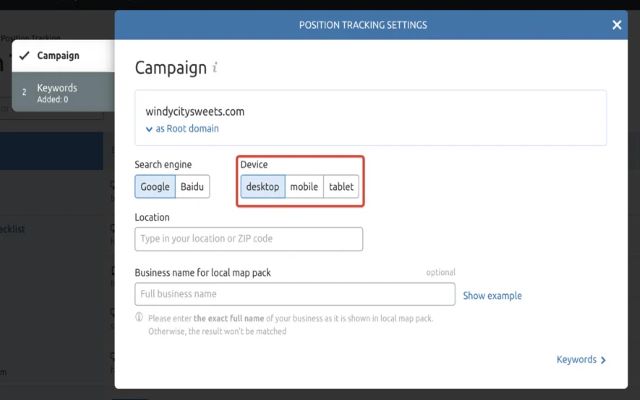Switch search engine to Baidu

pos(192,187)
